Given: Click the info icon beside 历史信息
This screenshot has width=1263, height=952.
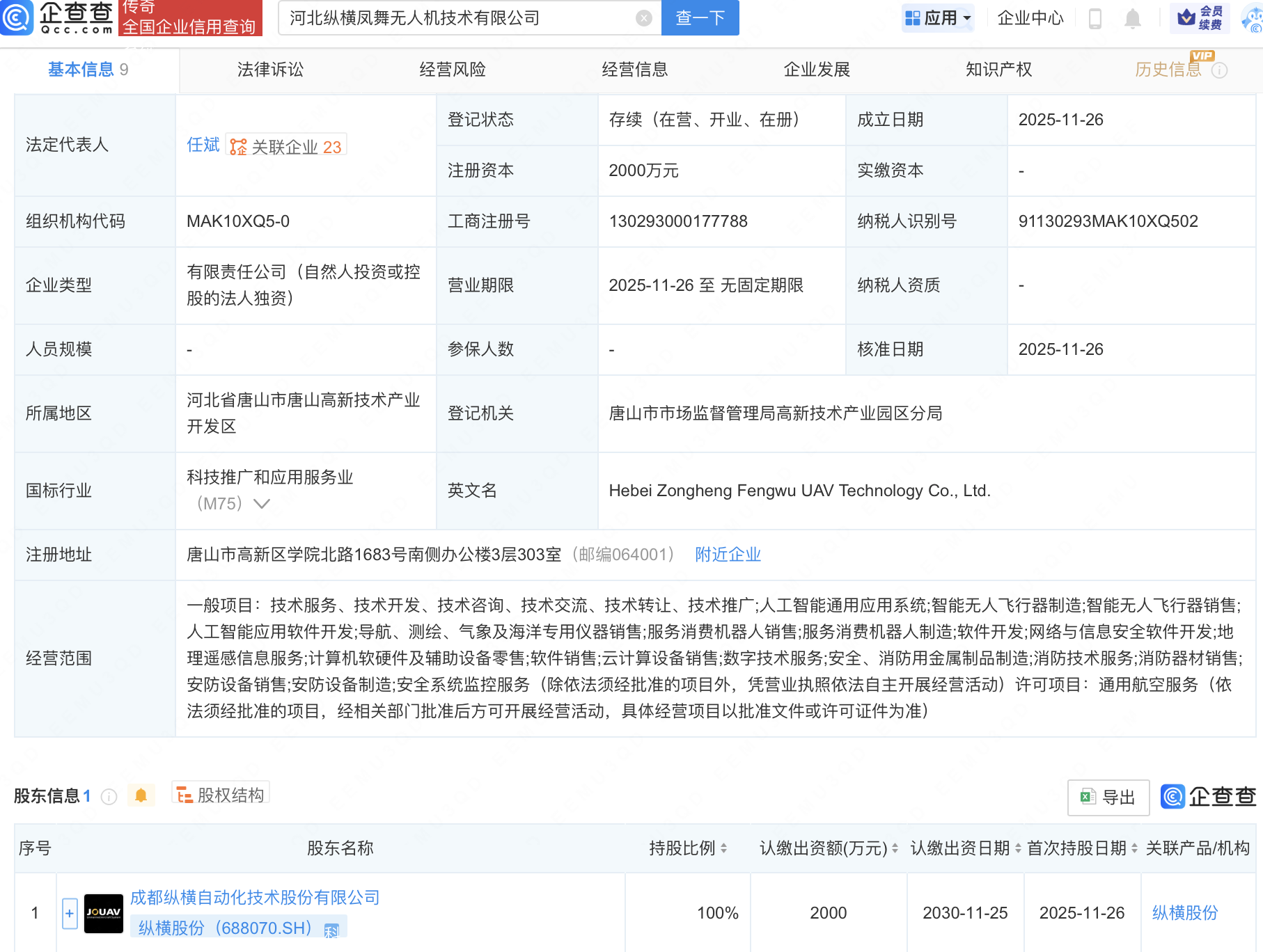Looking at the screenshot, I should point(1219,70).
